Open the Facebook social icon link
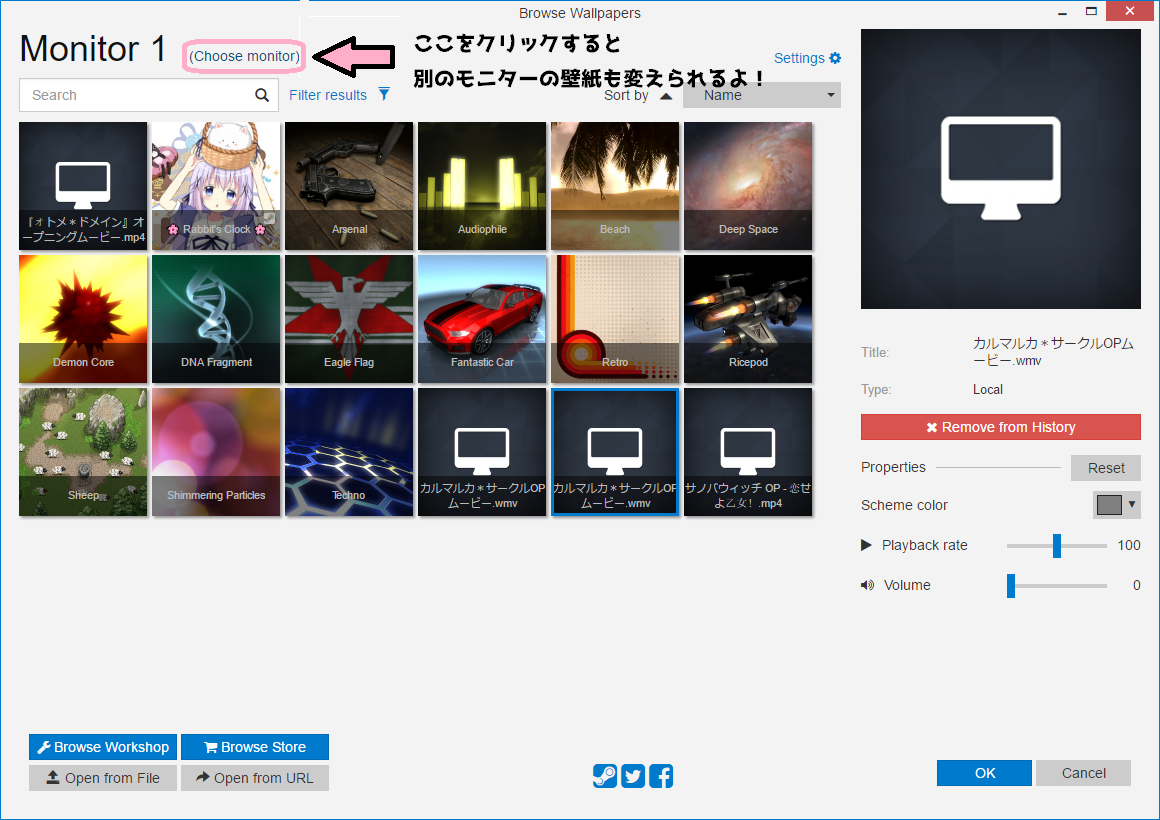 [x=661, y=776]
